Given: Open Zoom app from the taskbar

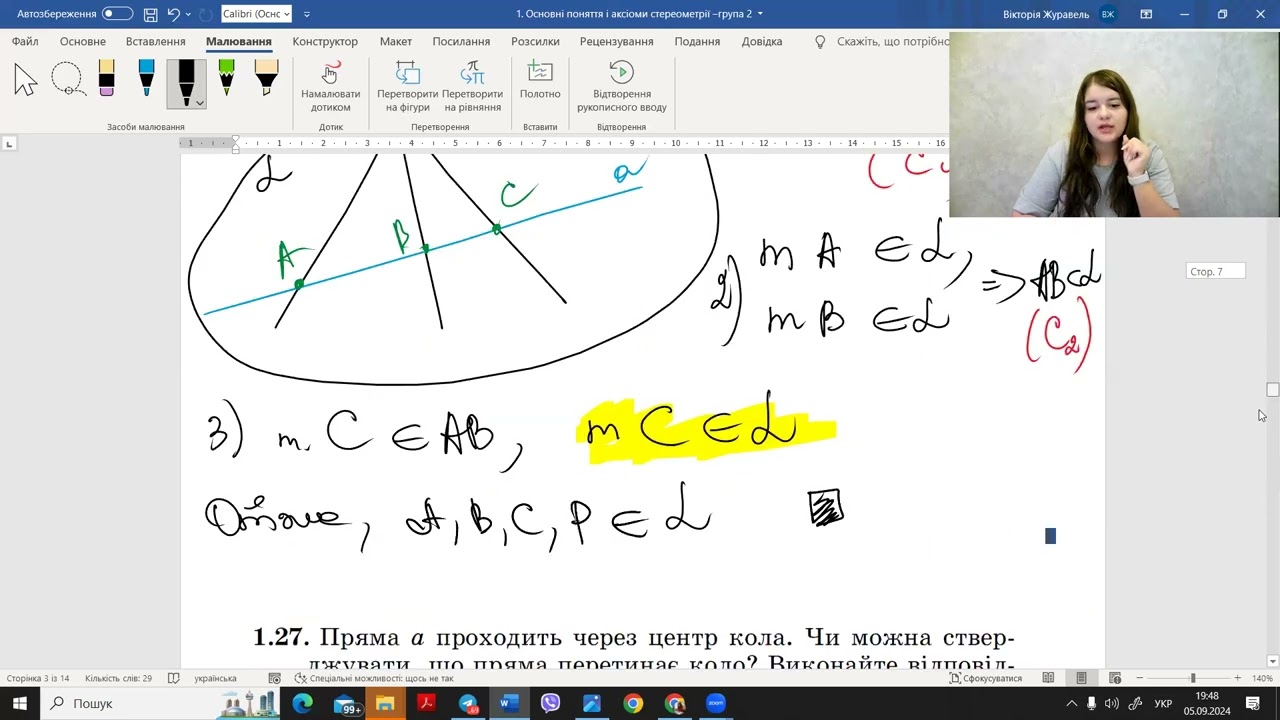Looking at the screenshot, I should click(716, 703).
